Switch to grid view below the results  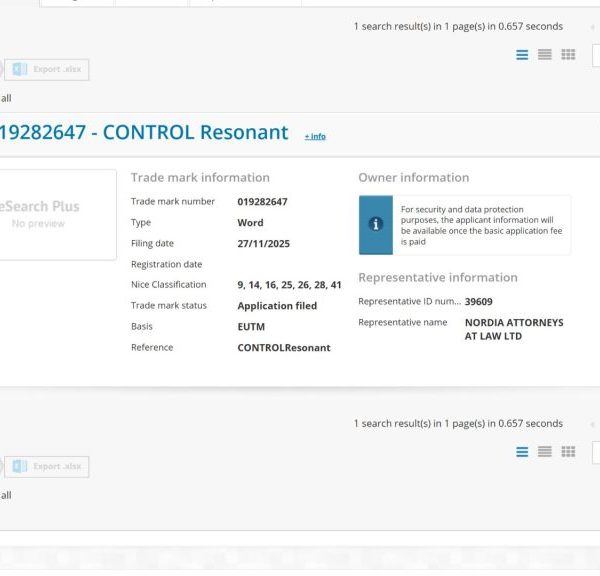pos(568,452)
